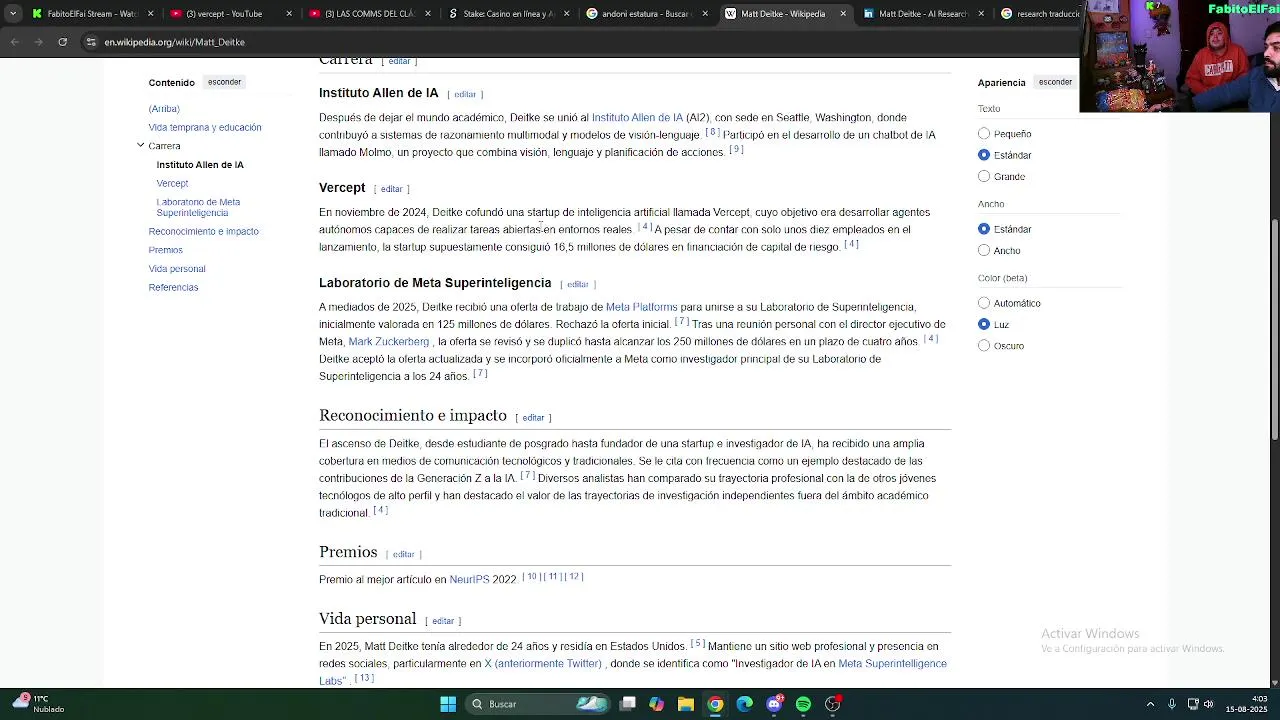Jump to Premios in contents sidebar
This screenshot has width=1280, height=720.
pyautogui.click(x=165, y=250)
